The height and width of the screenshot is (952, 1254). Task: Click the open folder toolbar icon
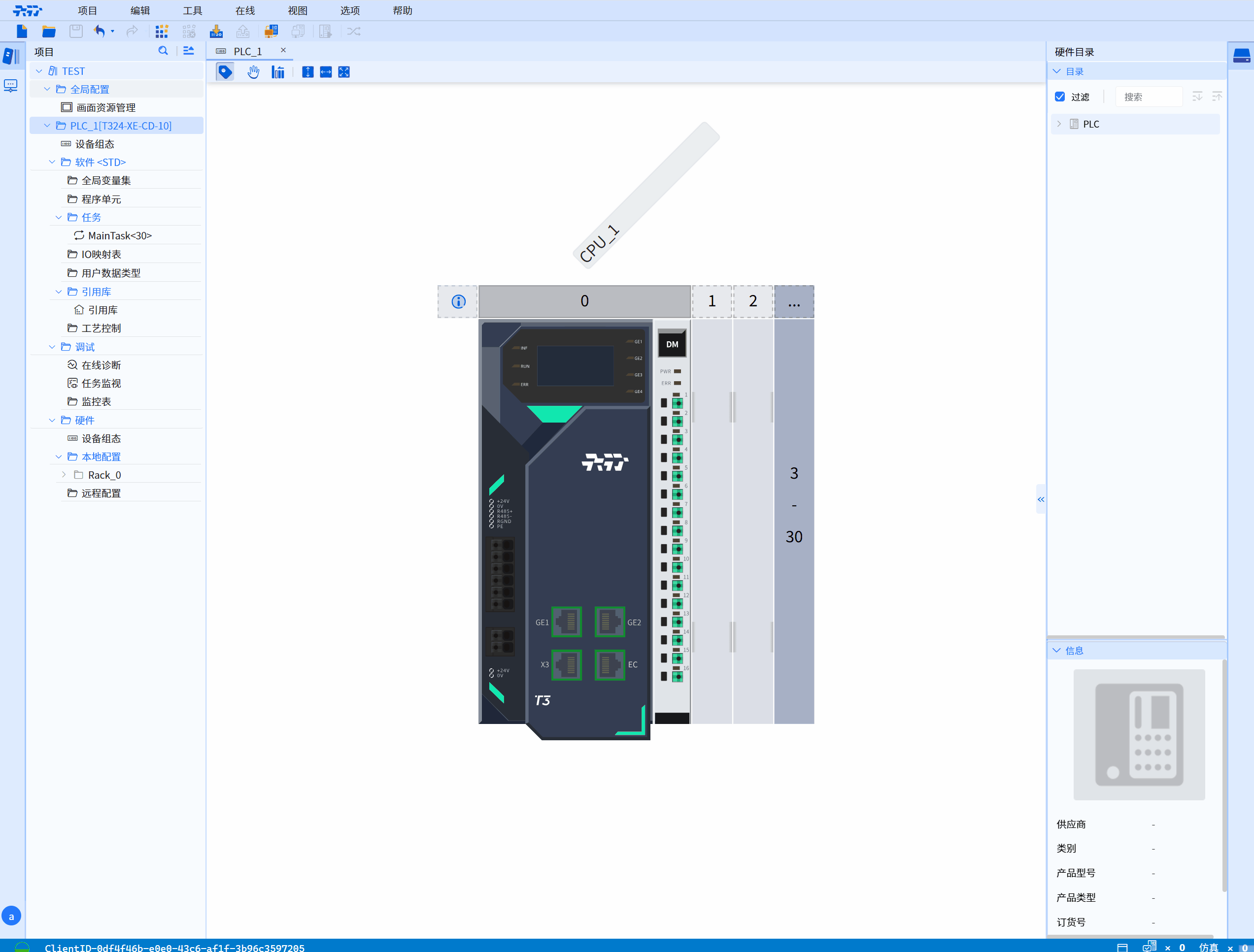(49, 32)
